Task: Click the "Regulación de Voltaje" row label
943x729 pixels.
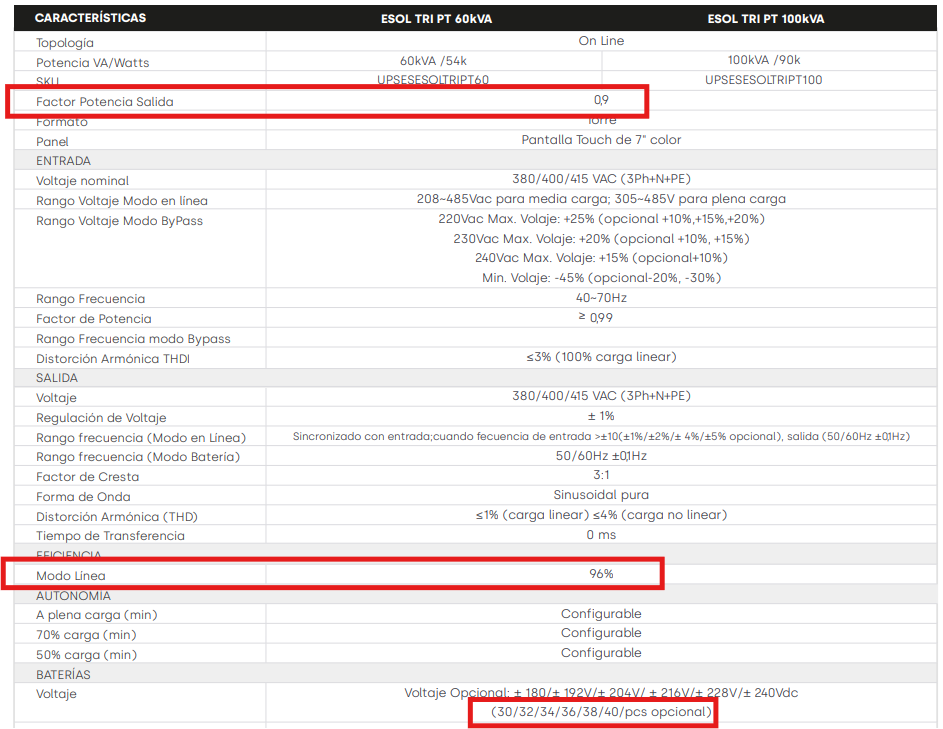Action: point(101,418)
